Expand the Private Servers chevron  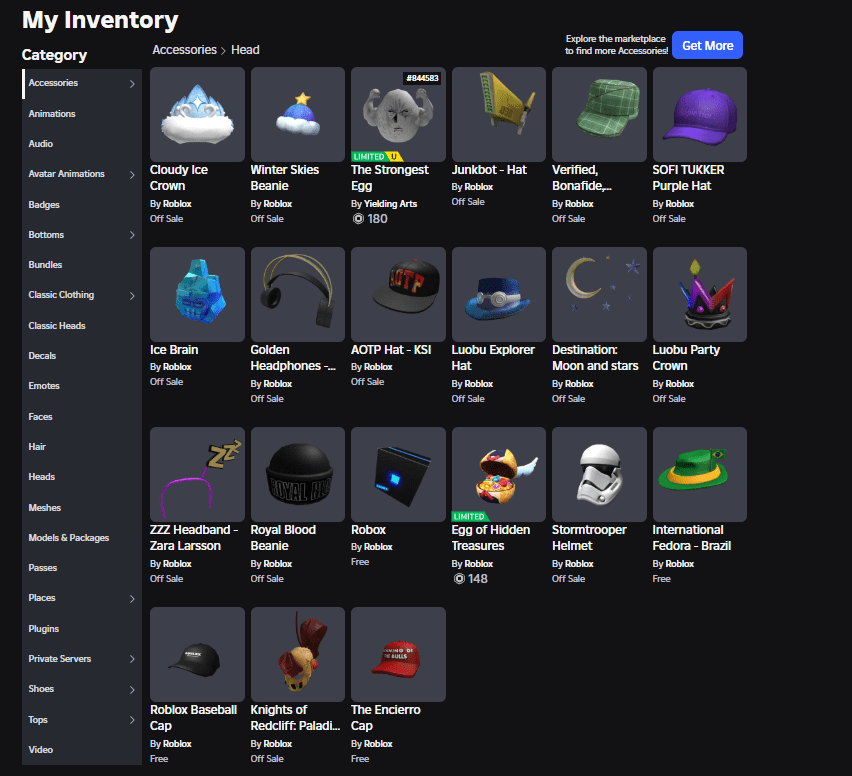132,659
